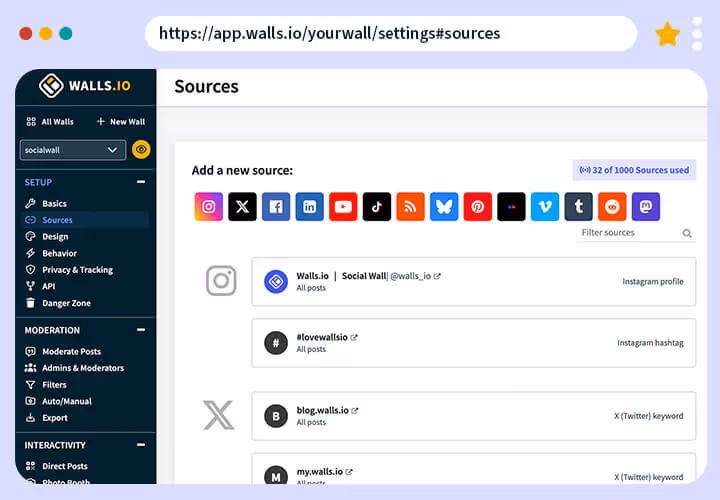Add a Flickr source
The width and height of the screenshot is (720, 500).
pyautogui.click(x=512, y=207)
